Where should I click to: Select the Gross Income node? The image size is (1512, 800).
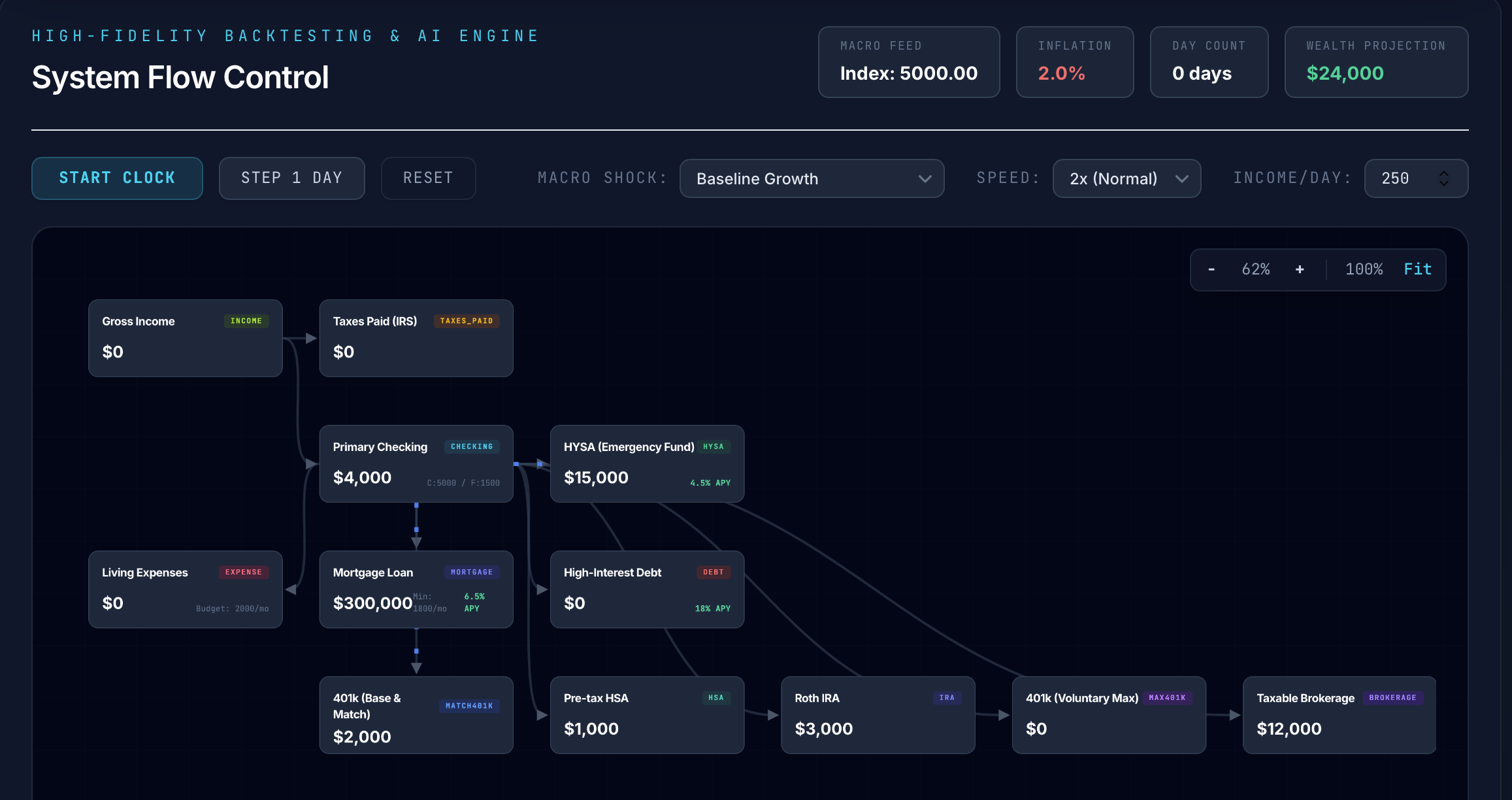pos(186,338)
